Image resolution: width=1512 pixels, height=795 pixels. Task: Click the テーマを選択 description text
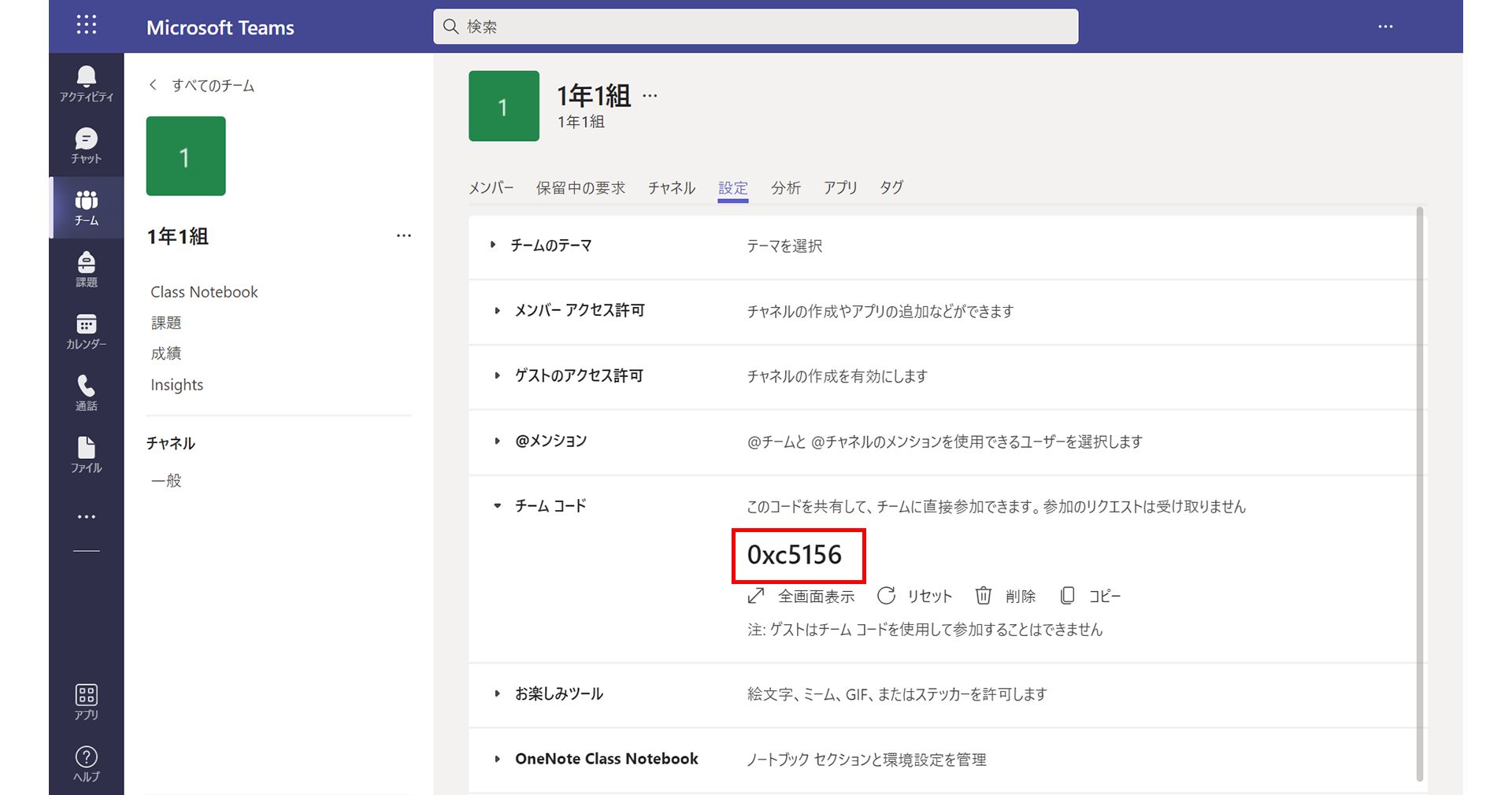point(784,246)
